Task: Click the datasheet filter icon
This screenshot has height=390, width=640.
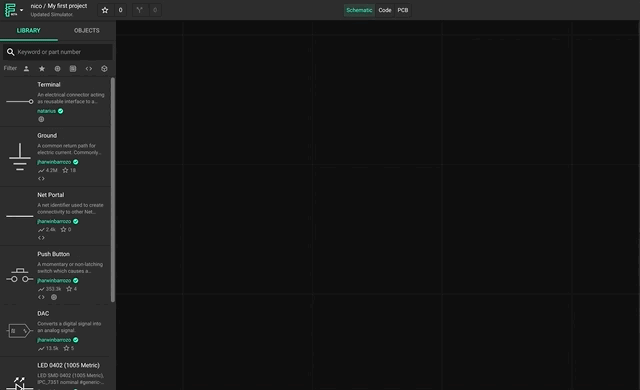Action: click(x=73, y=69)
